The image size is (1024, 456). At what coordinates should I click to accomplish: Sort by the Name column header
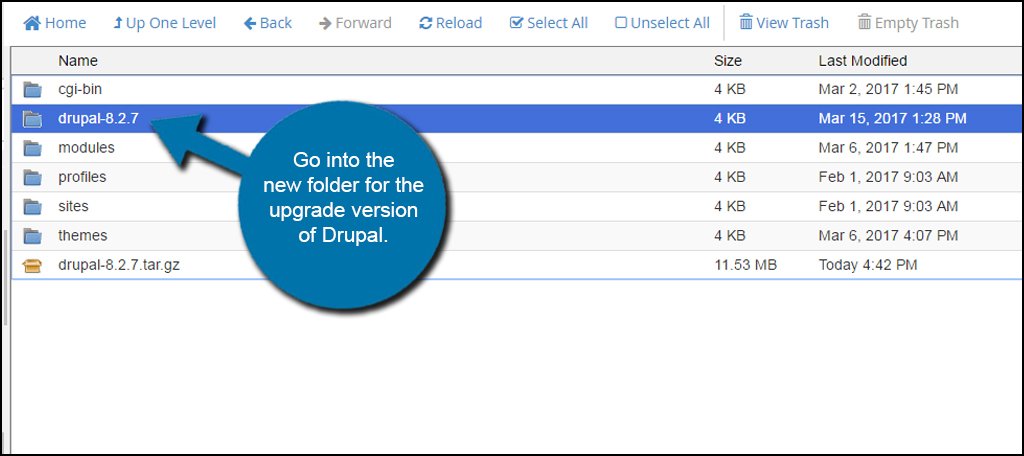click(78, 61)
